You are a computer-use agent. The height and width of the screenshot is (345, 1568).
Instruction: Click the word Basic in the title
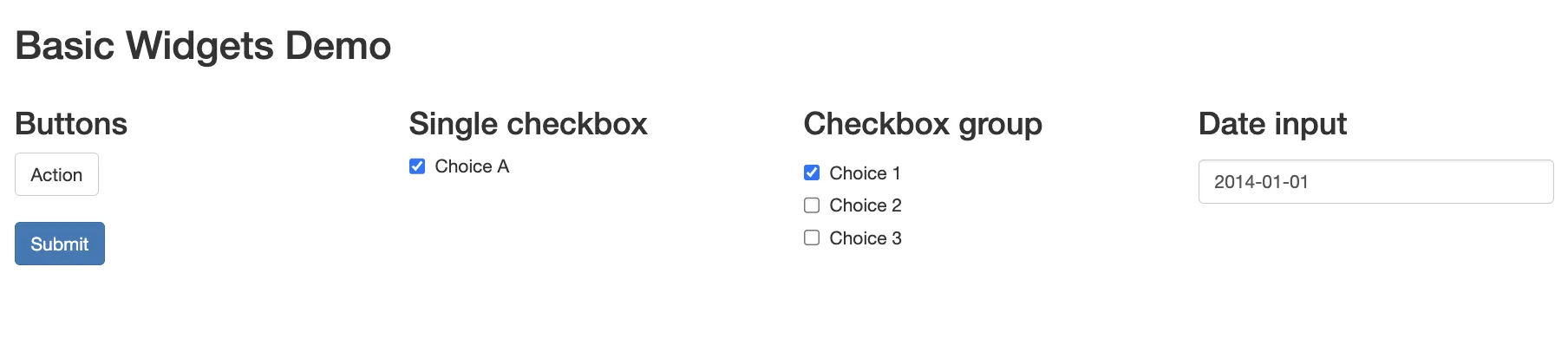[64, 46]
